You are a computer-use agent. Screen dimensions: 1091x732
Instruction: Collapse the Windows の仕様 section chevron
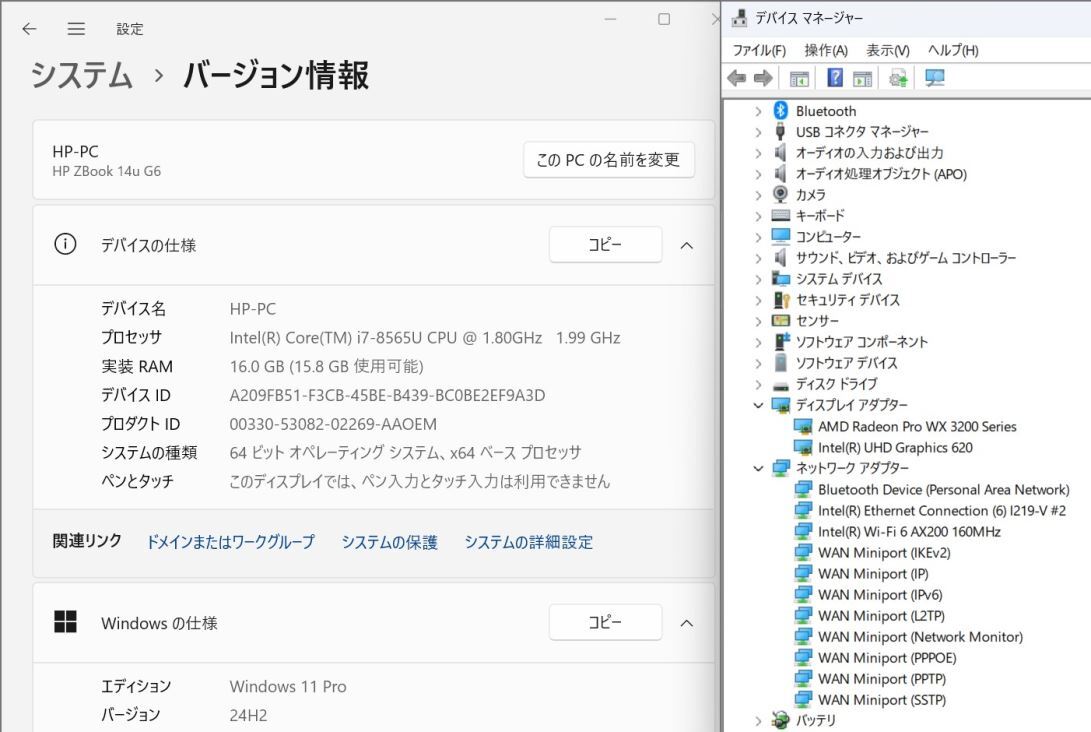tap(687, 622)
